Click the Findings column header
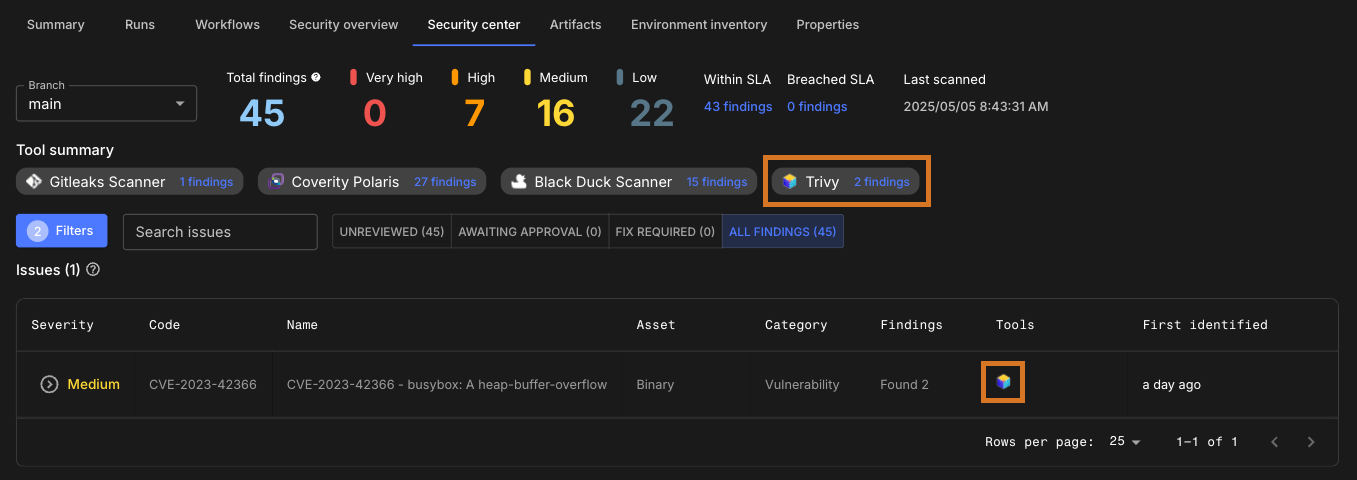Image resolution: width=1357 pixels, height=480 pixels. click(911, 324)
